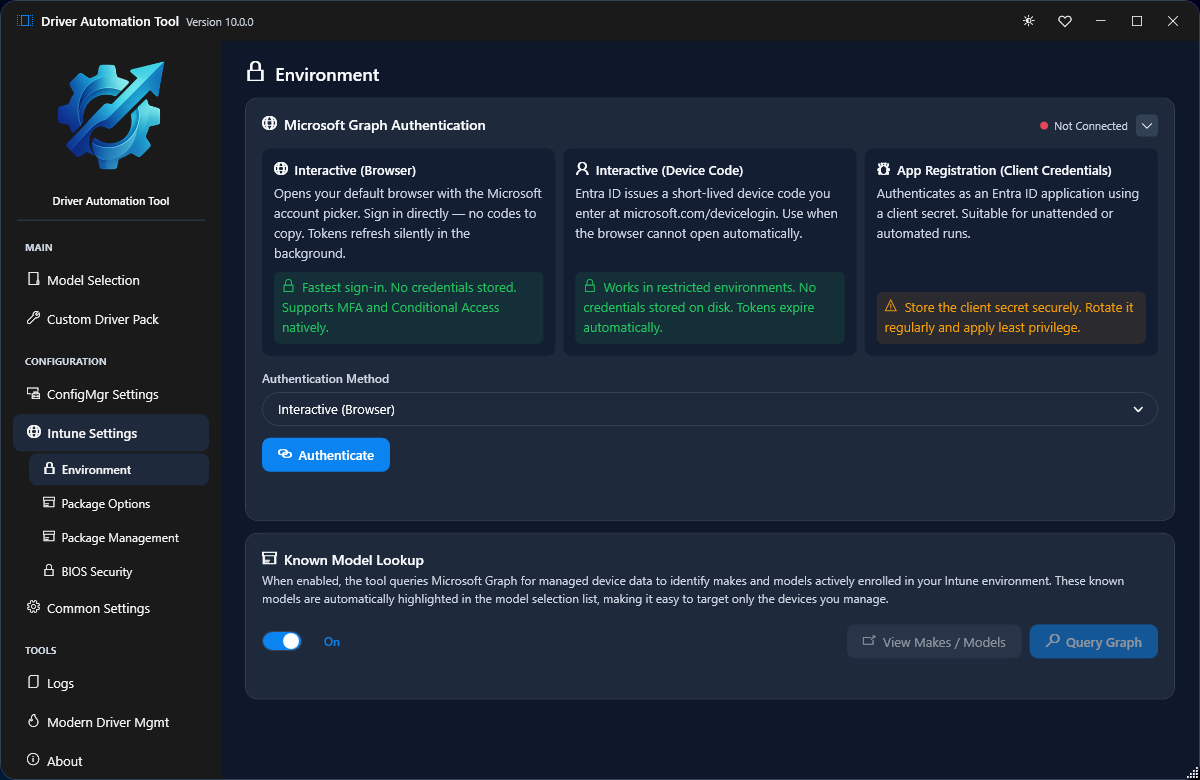
Task: Click the Common Settings gear icon
Action: coord(33,608)
